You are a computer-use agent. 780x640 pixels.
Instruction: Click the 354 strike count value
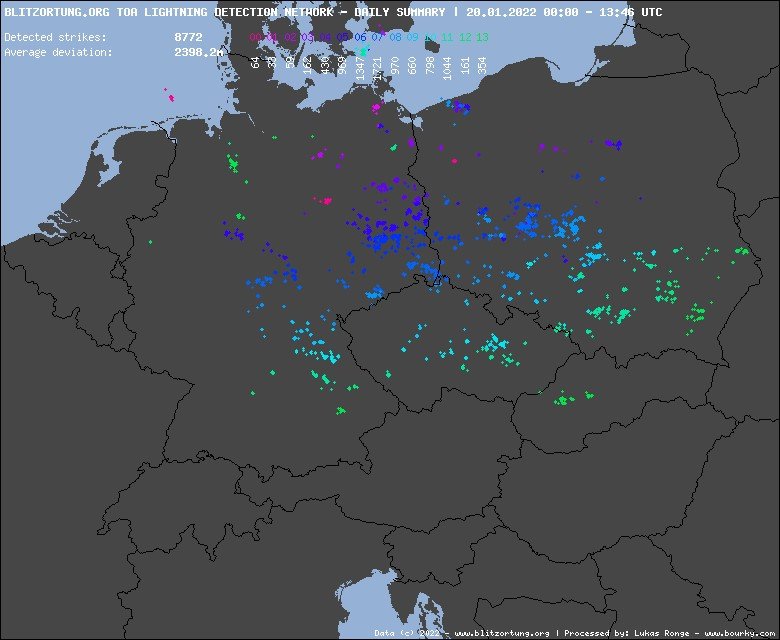(483, 64)
